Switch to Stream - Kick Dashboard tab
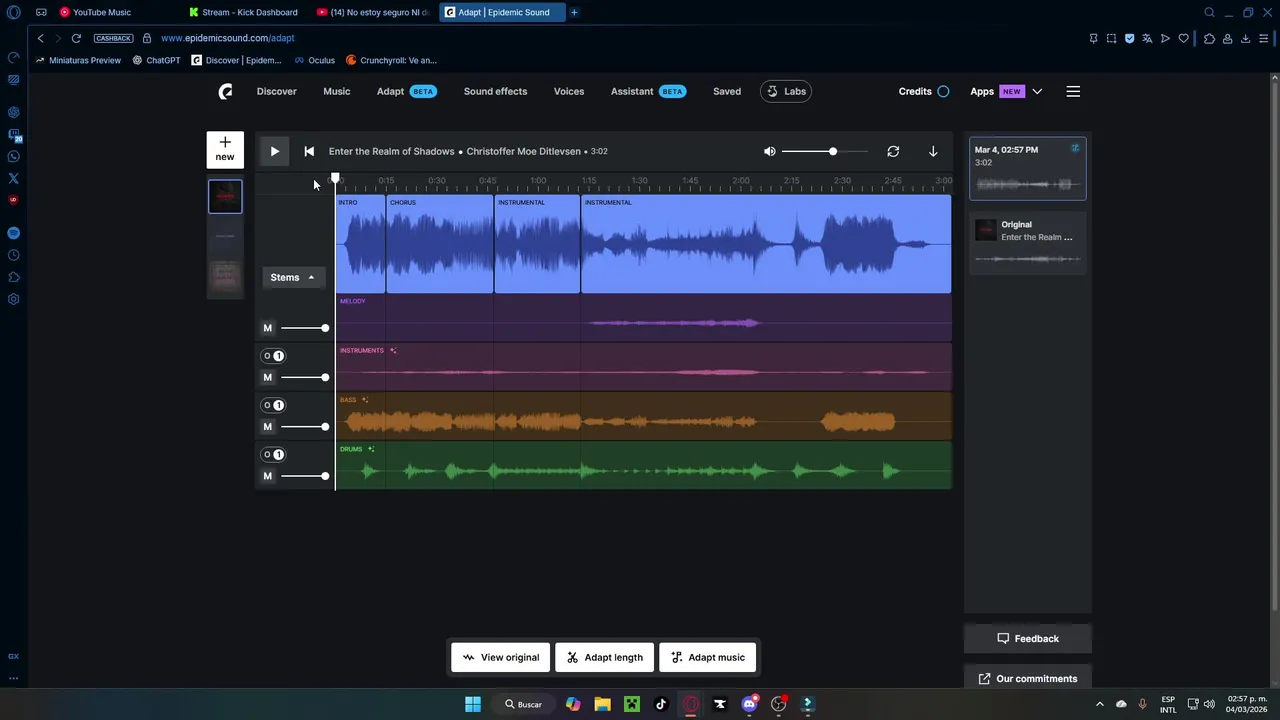Screen dimensions: 1280x720 coord(246,12)
